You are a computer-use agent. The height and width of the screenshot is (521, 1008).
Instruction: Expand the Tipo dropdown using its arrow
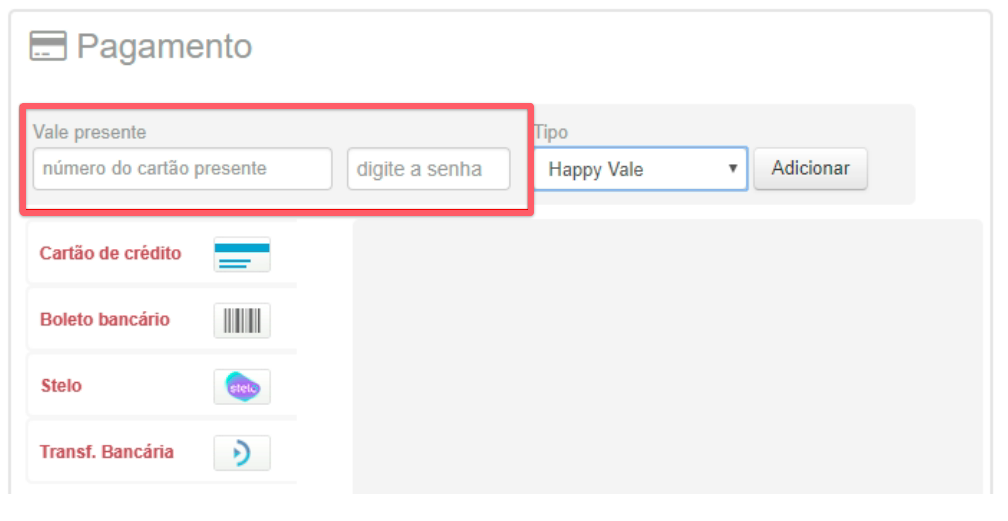pyautogui.click(x=733, y=169)
